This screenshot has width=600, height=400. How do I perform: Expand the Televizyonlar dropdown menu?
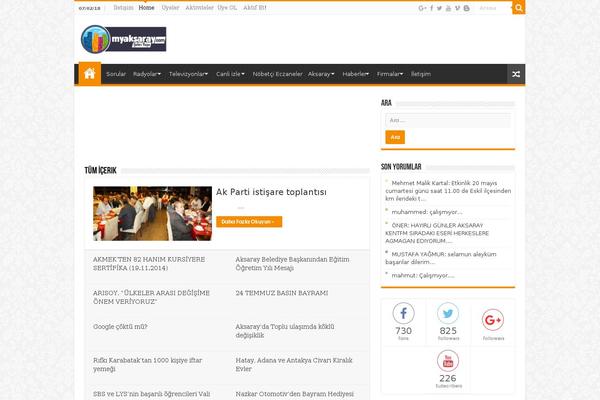[x=188, y=74]
